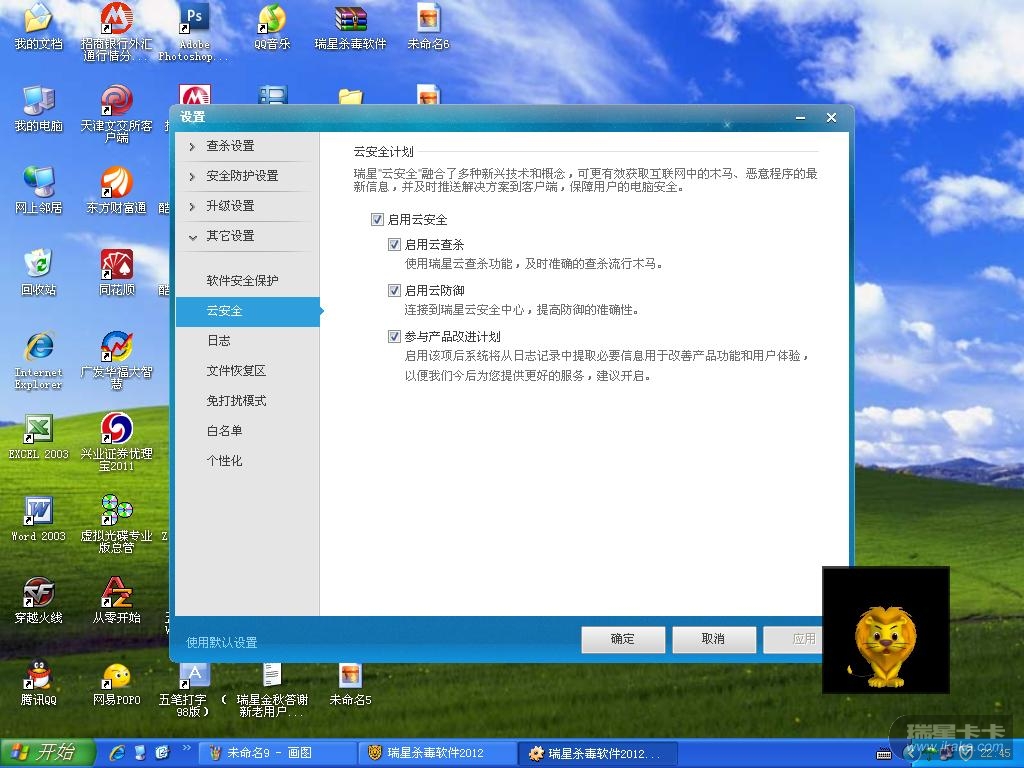The image size is (1024, 768).
Task: Click the Internet Explorer quick launch icon
Action: (118, 753)
